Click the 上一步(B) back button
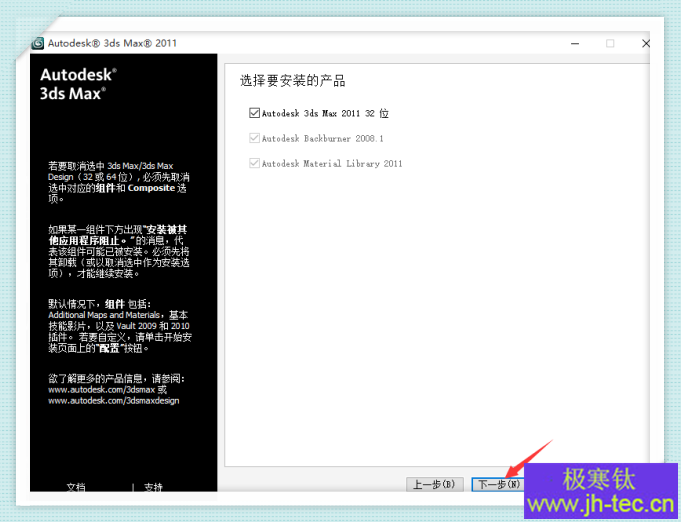The width and height of the screenshot is (681, 522). pyautogui.click(x=434, y=484)
